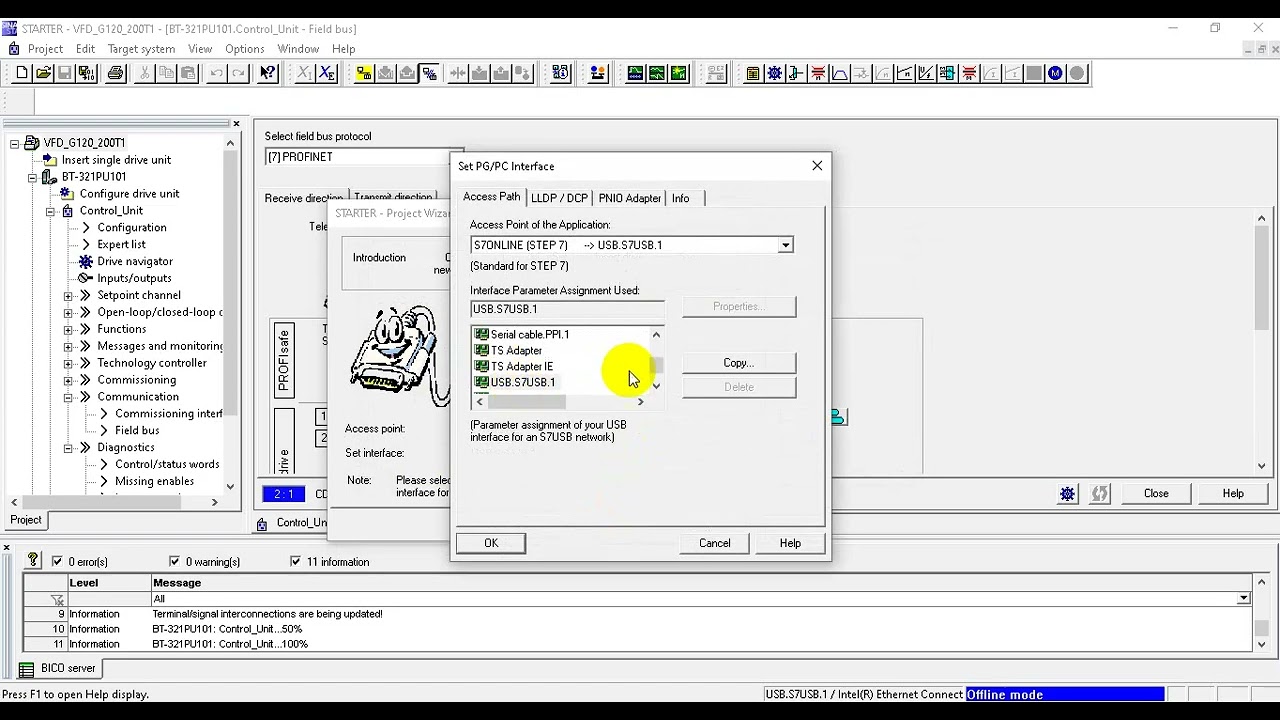This screenshot has height=720, width=1280.
Task: Open the expert list table icon
Action: pyautogui.click(x=752, y=73)
